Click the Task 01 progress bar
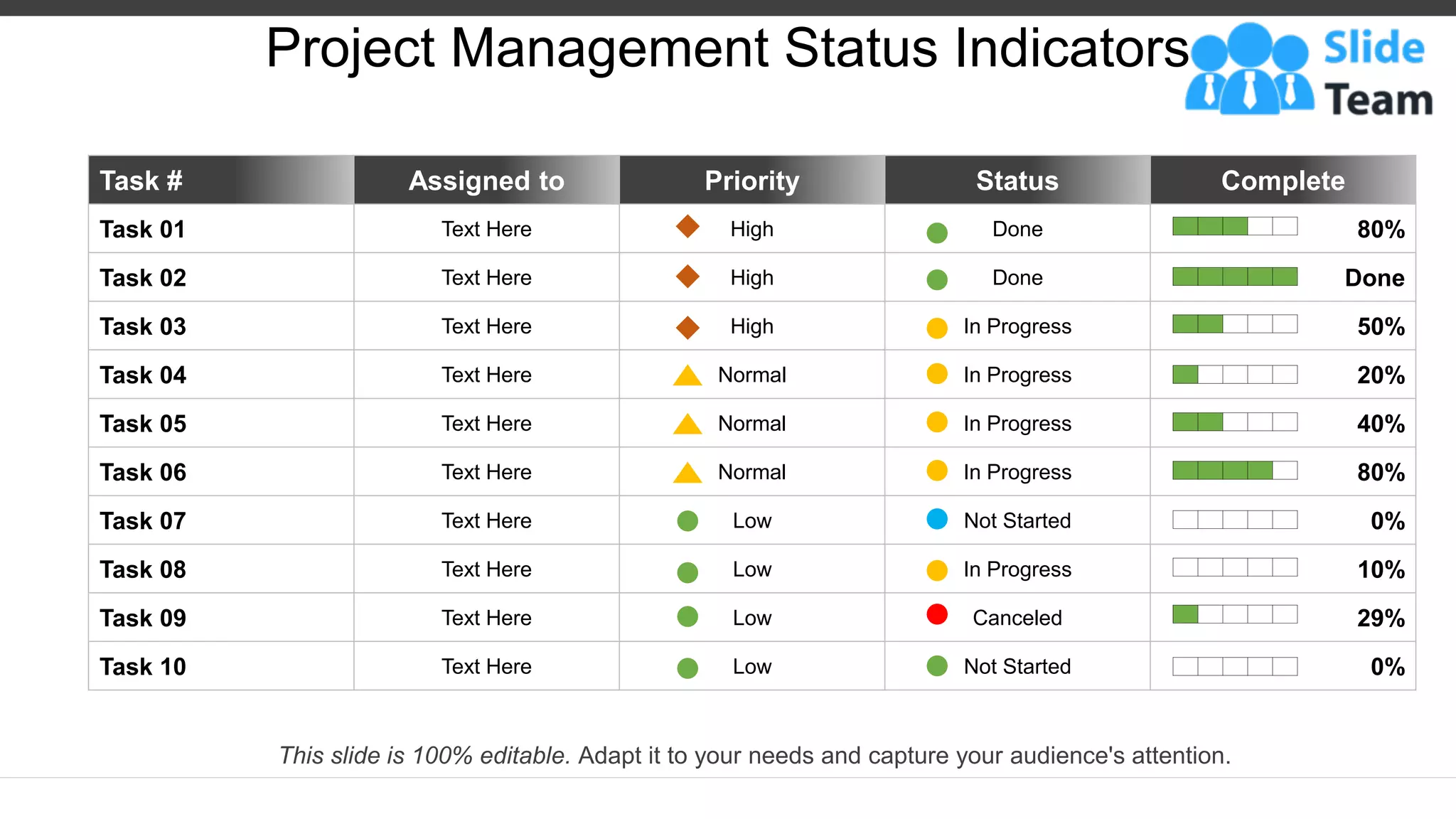This screenshot has width=1456, height=819. [x=1235, y=227]
